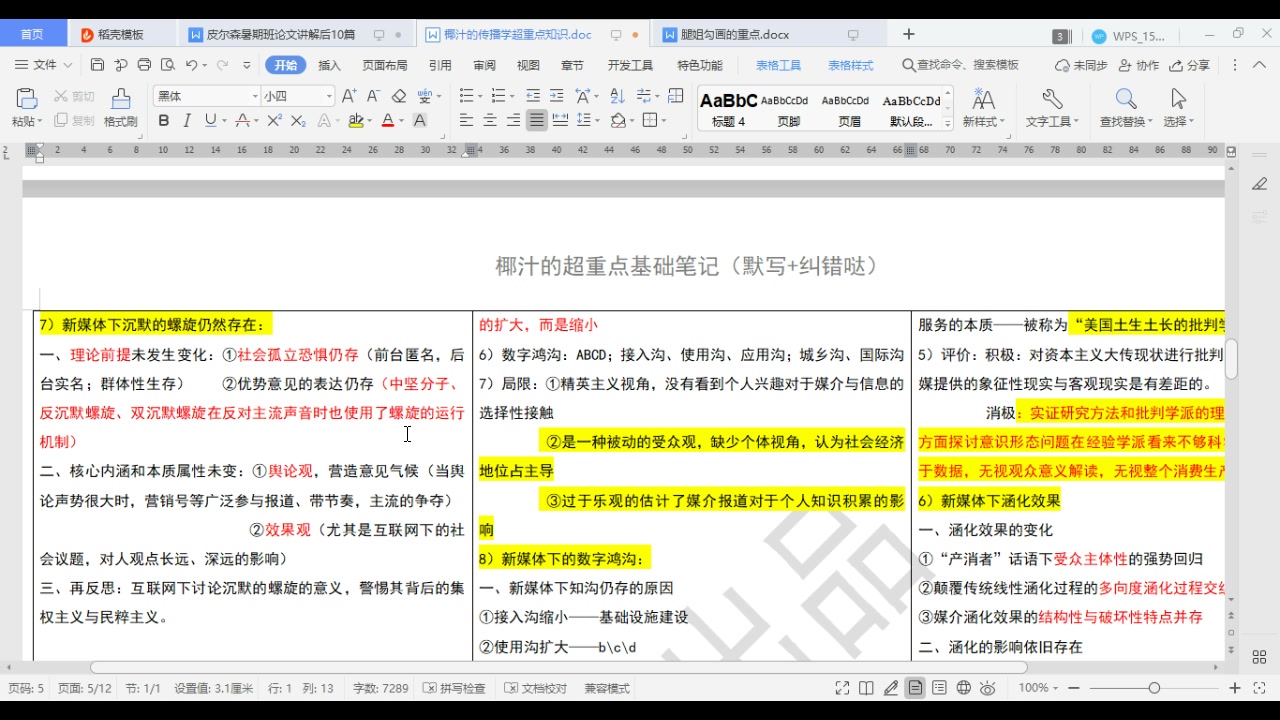Click the character shading A icon
Image resolution: width=1280 pixels, height=720 pixels.
(x=420, y=121)
